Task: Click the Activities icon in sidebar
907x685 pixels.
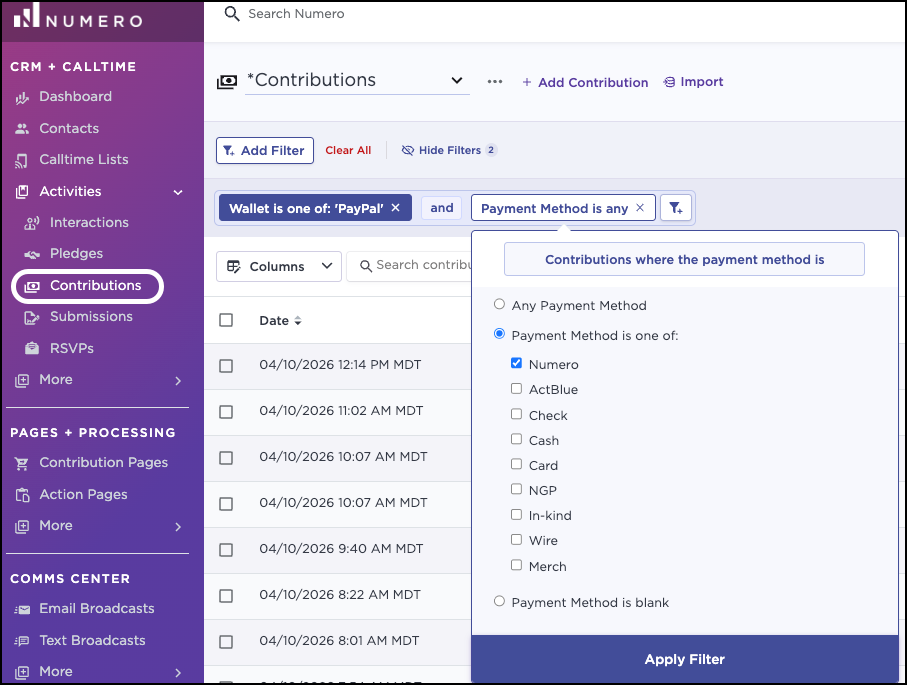Action: [x=22, y=191]
